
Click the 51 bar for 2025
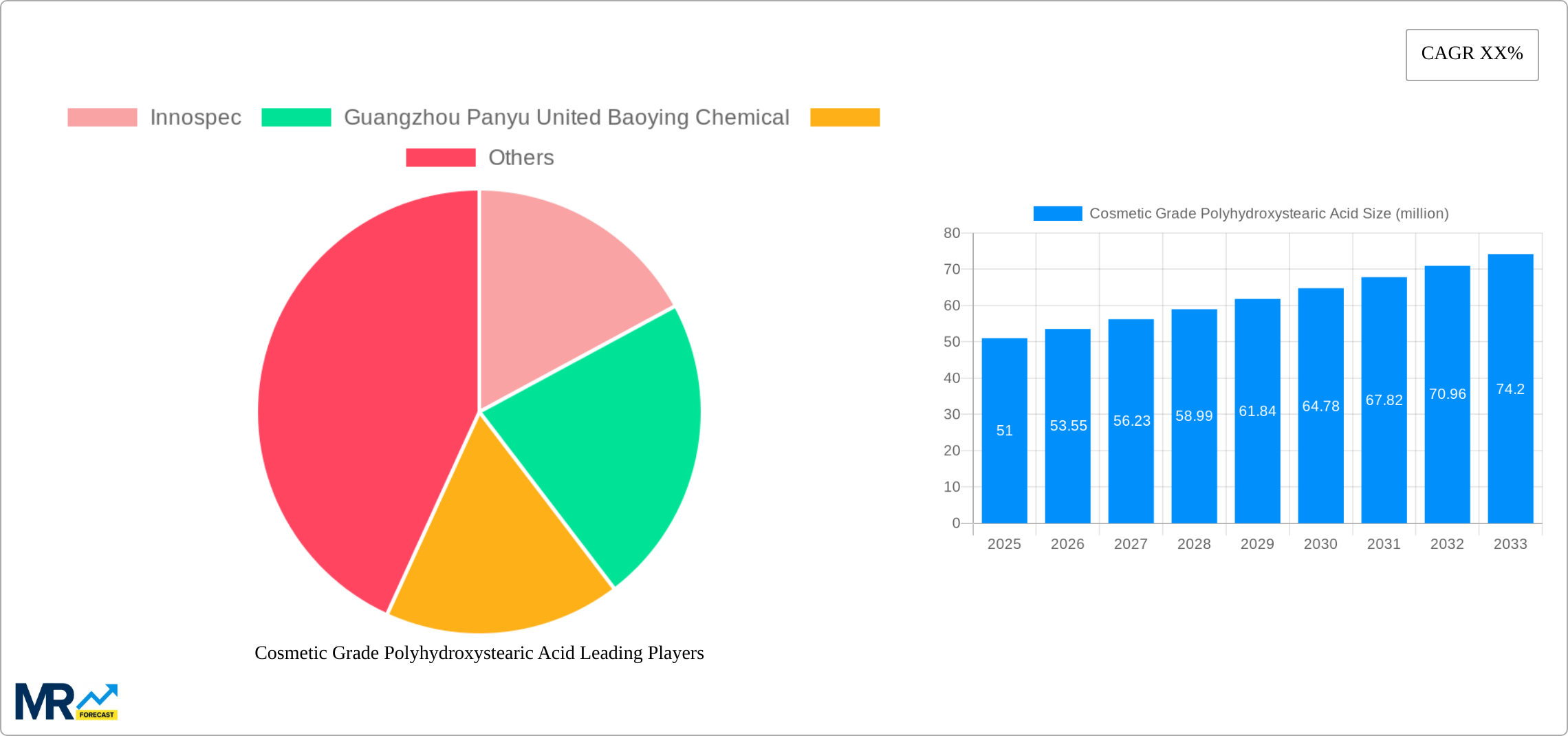point(1003,430)
